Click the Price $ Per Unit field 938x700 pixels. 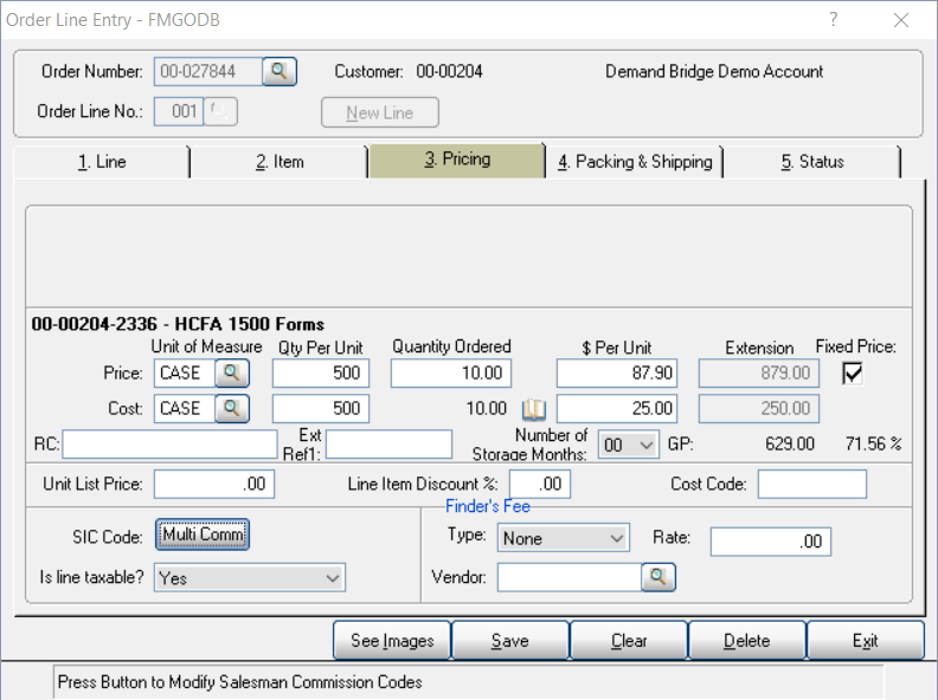pos(617,373)
